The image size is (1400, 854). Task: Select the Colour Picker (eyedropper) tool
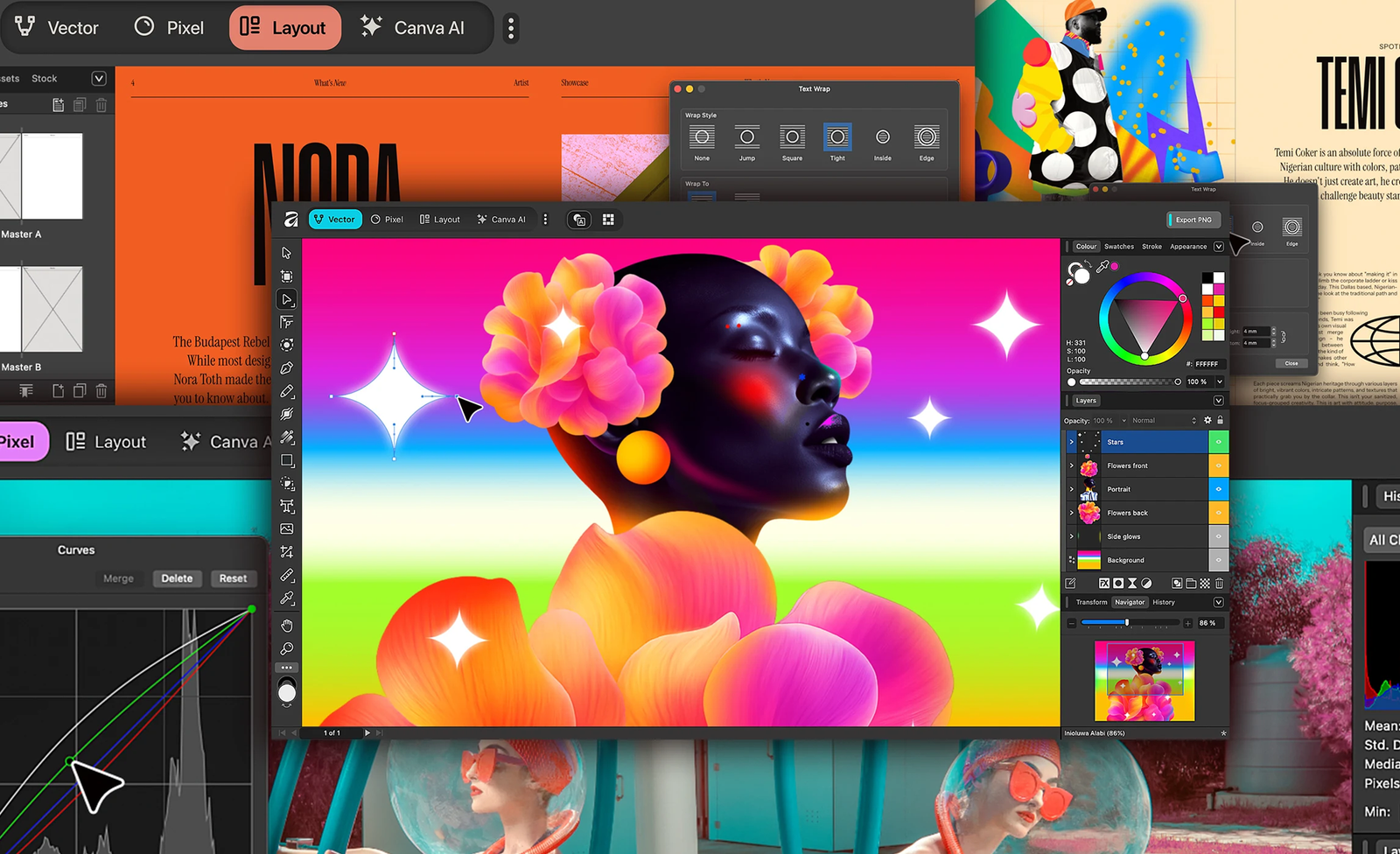point(286,598)
